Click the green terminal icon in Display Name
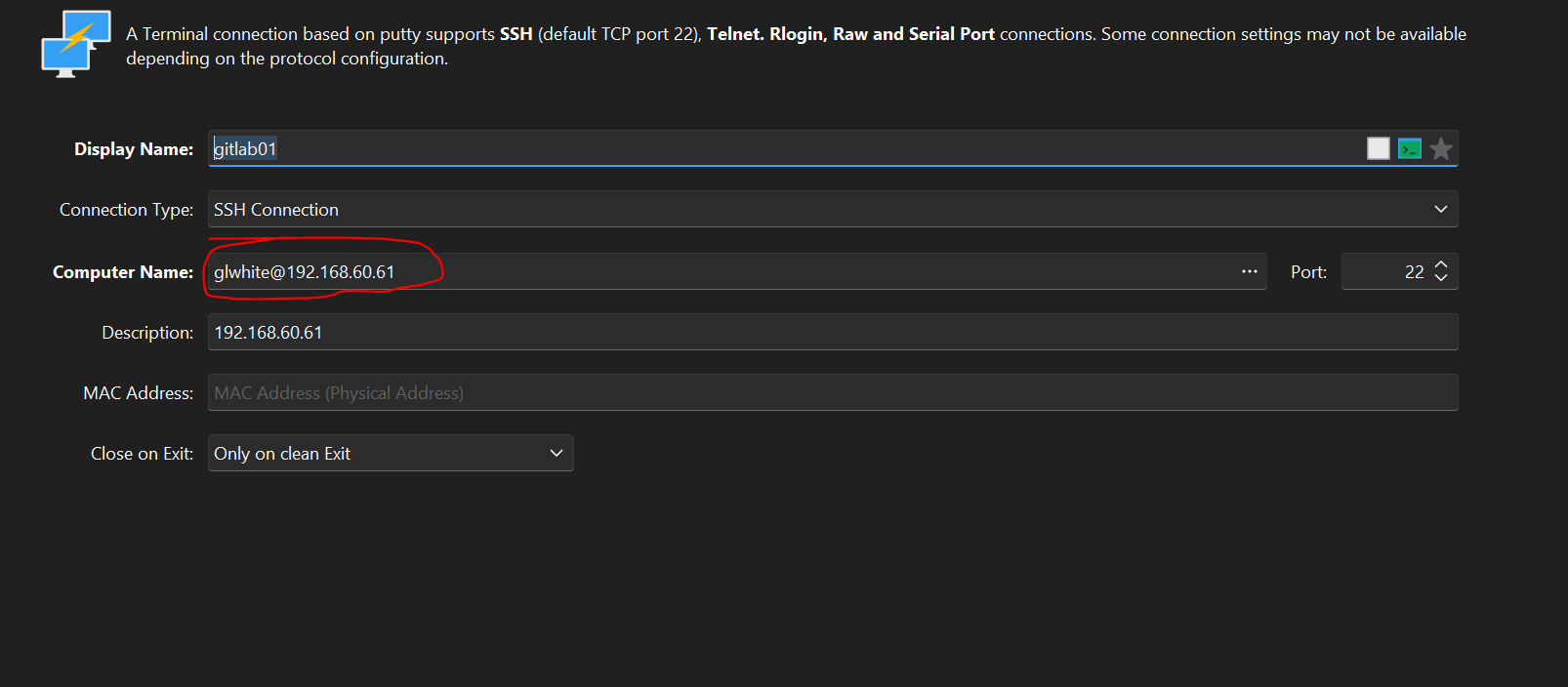Screen dimensions: 1568x687 click(1409, 149)
